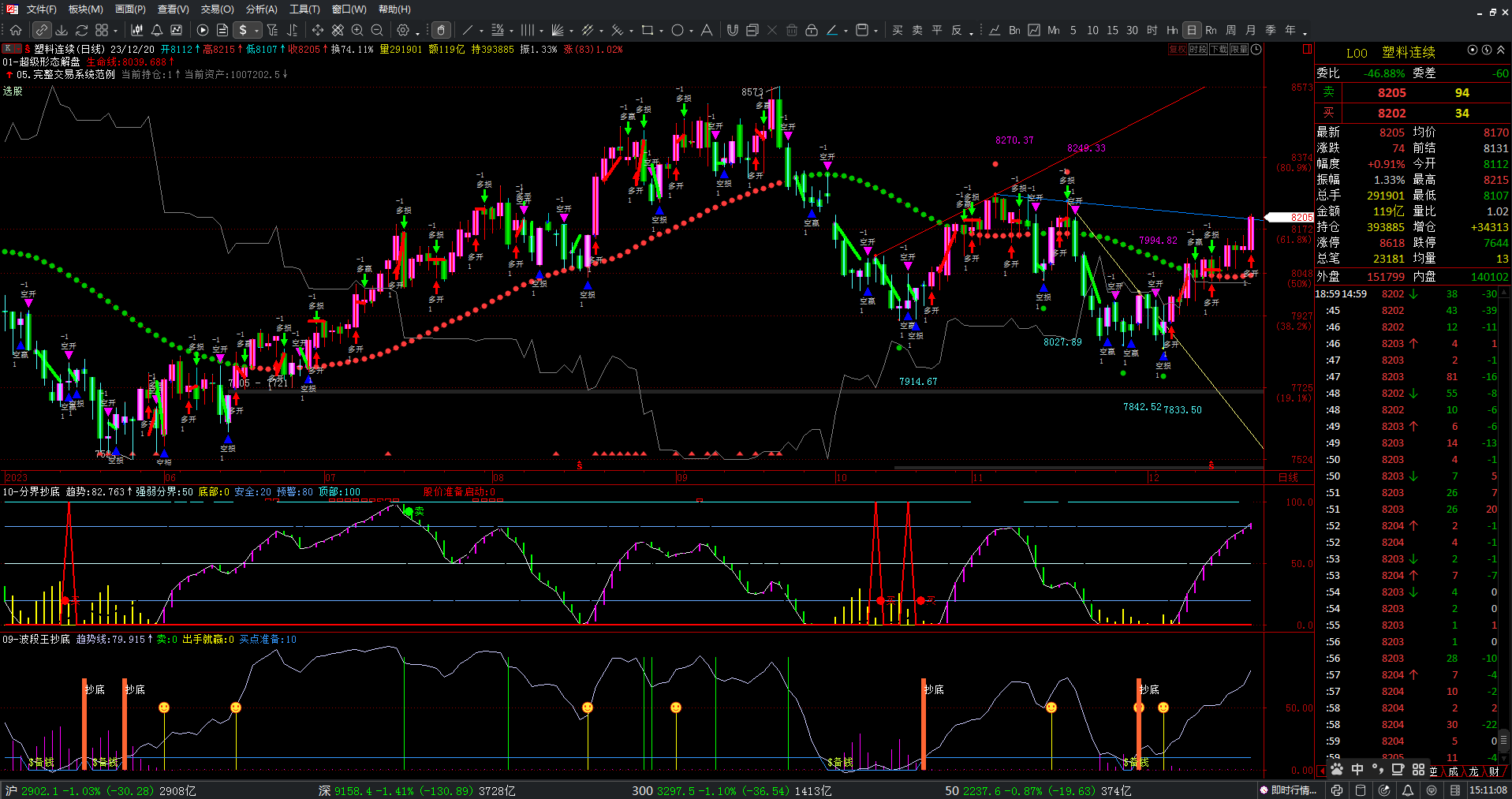1512x799 pixels.
Task: Select the ellipse drawing tool
Action: coord(677,30)
